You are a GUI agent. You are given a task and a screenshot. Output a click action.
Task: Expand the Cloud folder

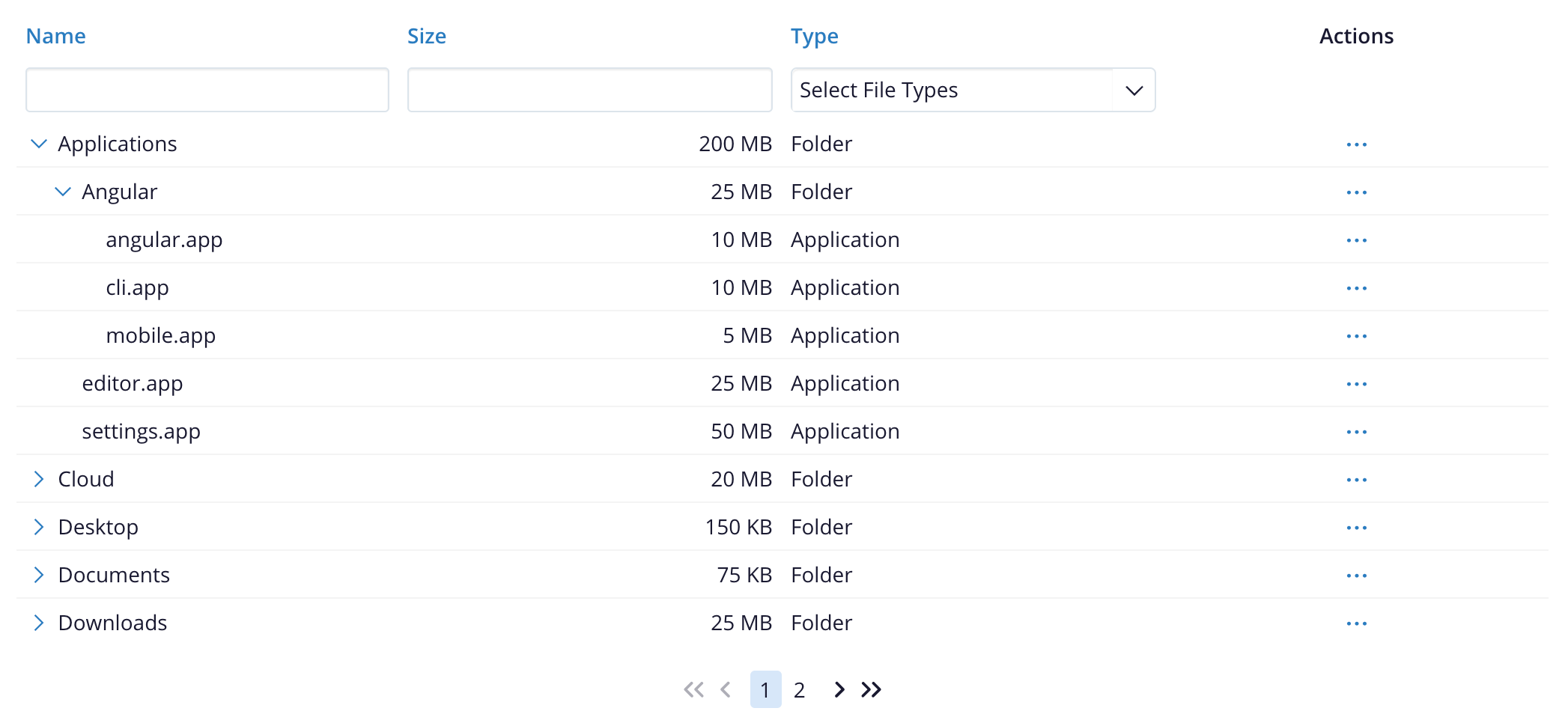tap(39, 479)
